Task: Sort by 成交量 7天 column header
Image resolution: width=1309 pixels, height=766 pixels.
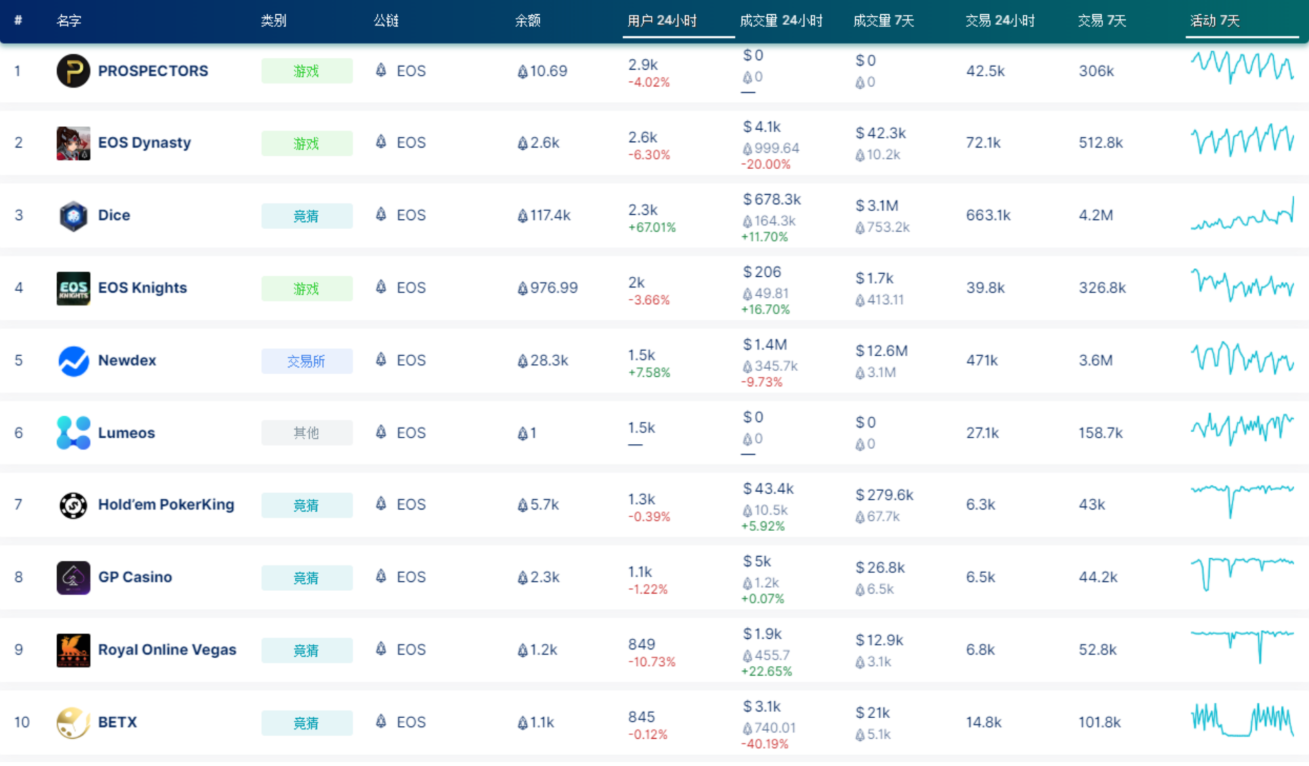Action: pos(884,21)
